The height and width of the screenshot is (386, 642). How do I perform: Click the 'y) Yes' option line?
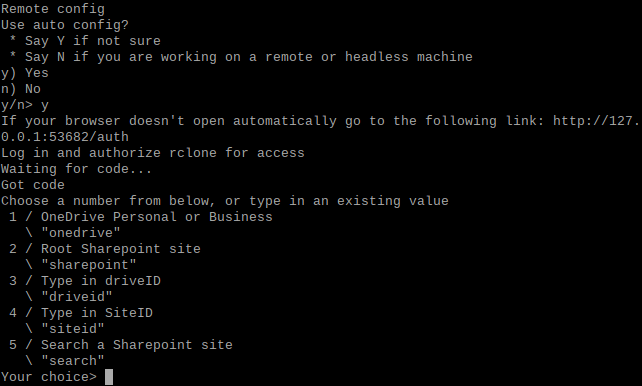point(25,73)
